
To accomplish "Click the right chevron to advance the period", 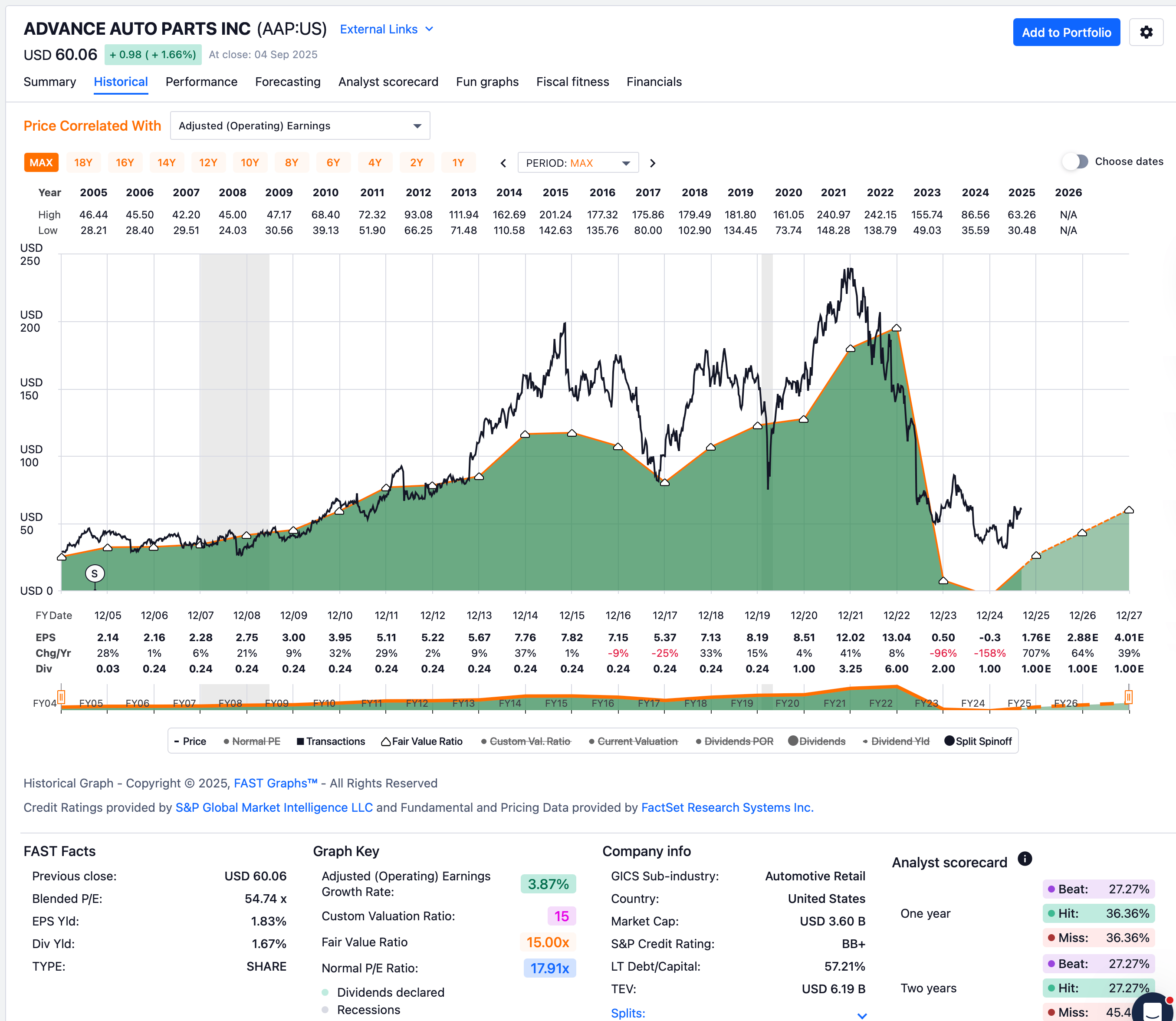I will point(653,163).
